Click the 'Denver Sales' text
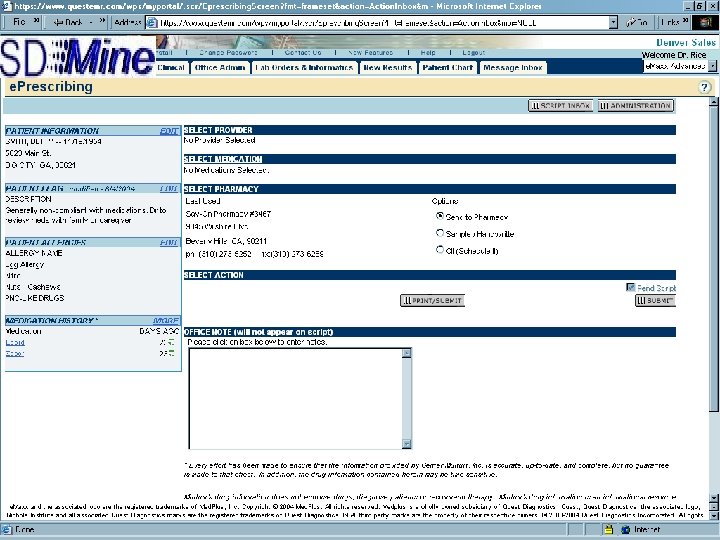720x540 pixels. (x=686, y=43)
